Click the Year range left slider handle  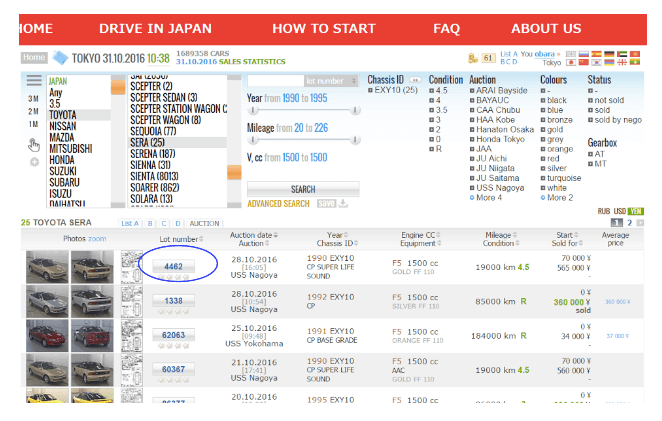click(252, 110)
